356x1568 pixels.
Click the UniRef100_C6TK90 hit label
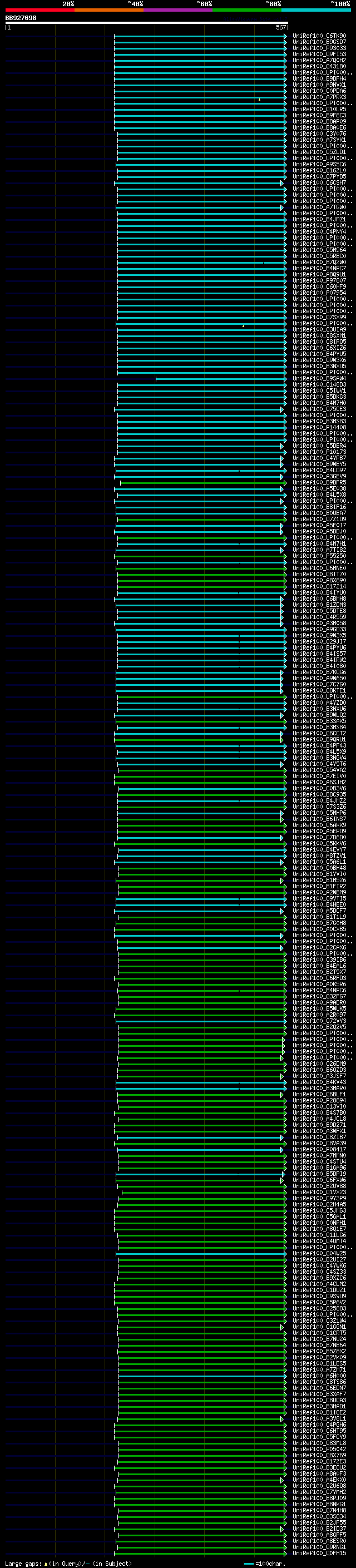[319, 36]
